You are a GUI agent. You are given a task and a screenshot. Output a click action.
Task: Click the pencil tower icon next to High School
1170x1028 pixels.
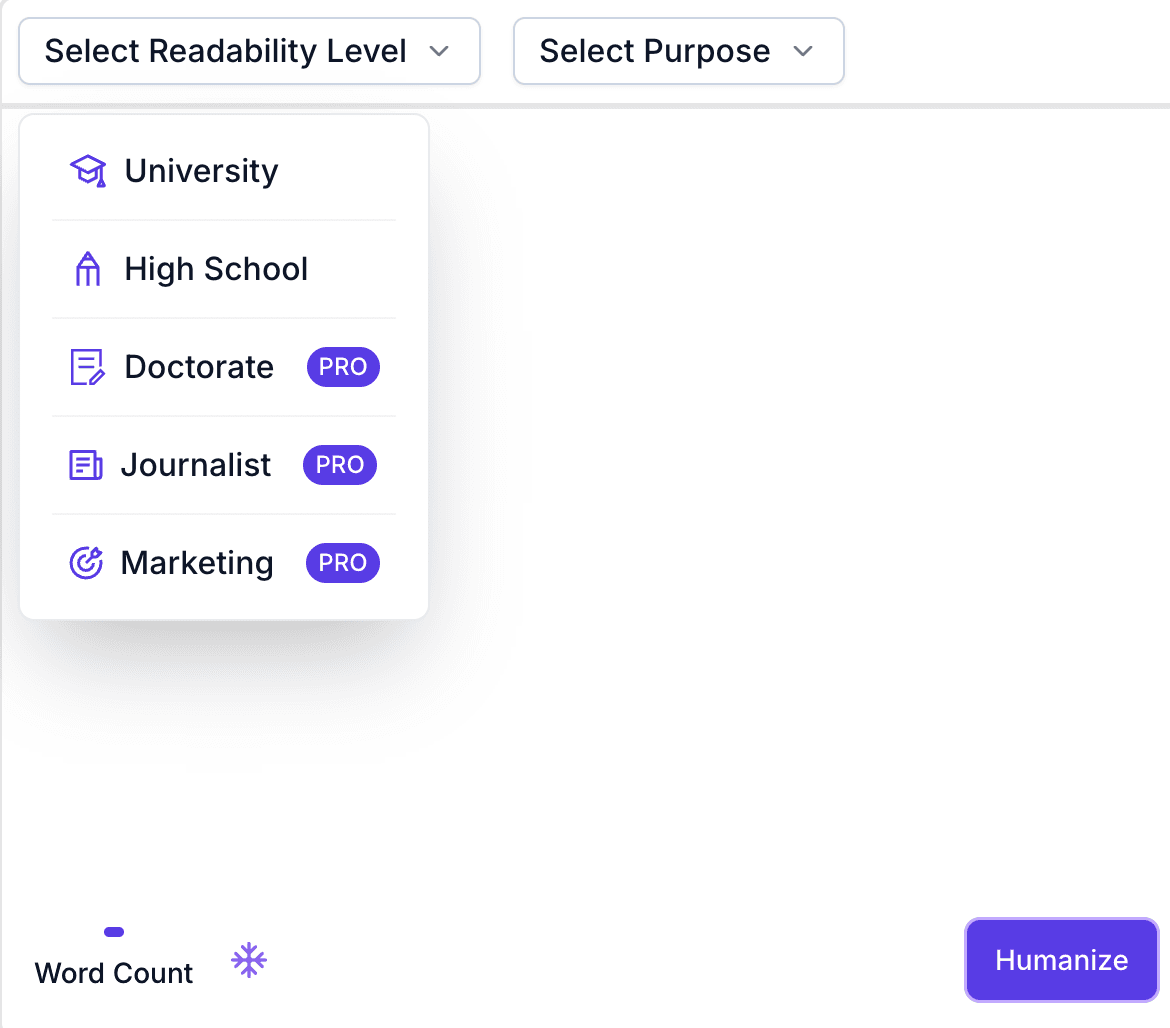click(87, 268)
